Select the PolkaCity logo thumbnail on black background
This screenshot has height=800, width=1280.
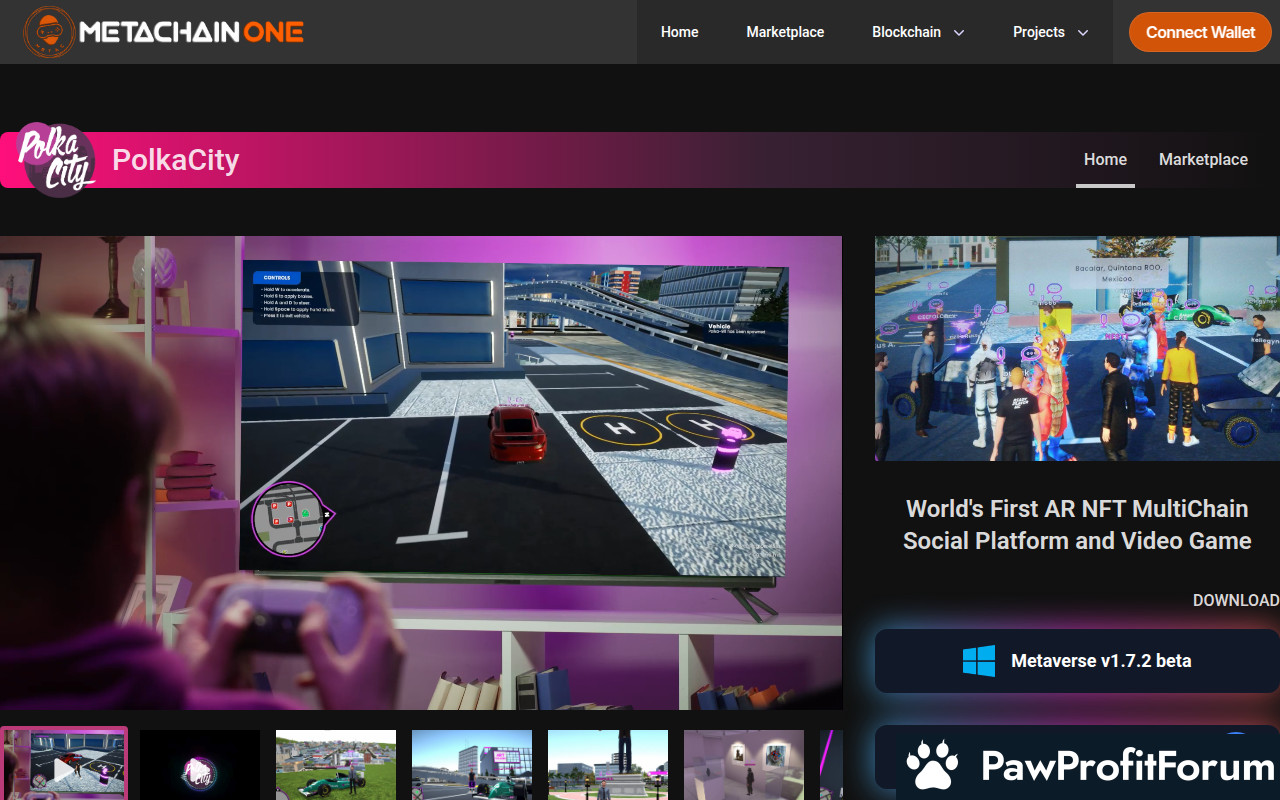pyautogui.click(x=200, y=765)
